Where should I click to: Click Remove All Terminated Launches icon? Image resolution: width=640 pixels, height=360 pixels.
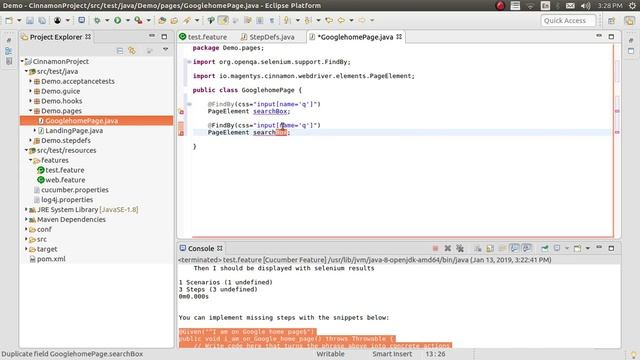(x=460, y=249)
